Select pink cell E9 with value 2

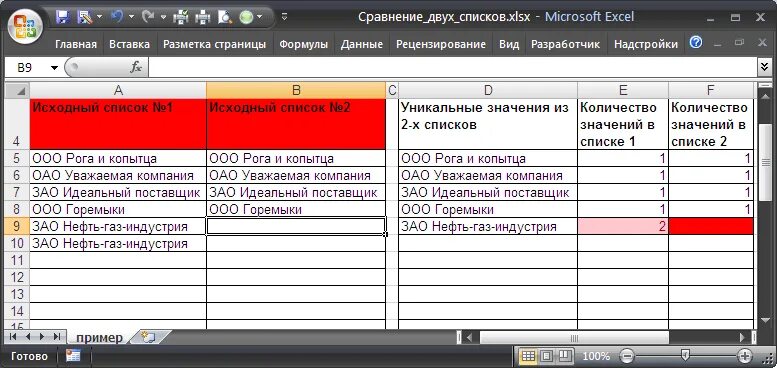coord(623,226)
